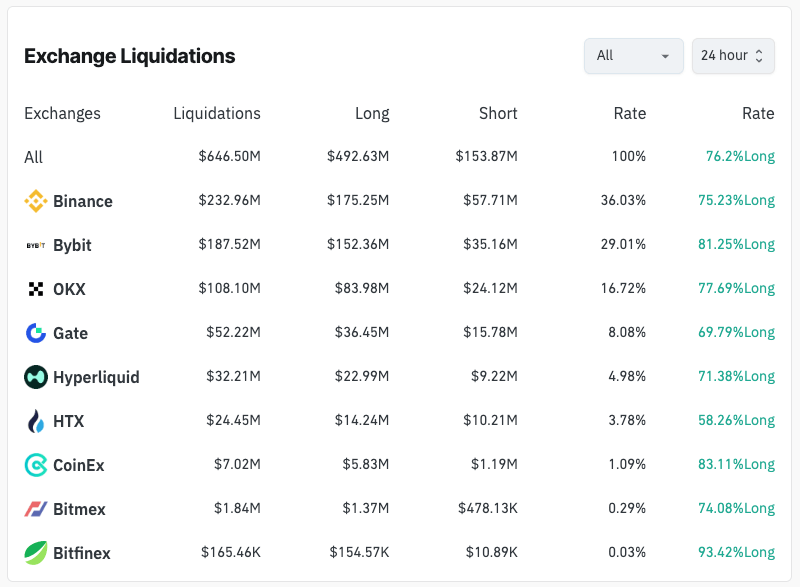Screen dimensions: 800x587
Task: Open the All exchanges filter dropdown
Action: [633, 56]
